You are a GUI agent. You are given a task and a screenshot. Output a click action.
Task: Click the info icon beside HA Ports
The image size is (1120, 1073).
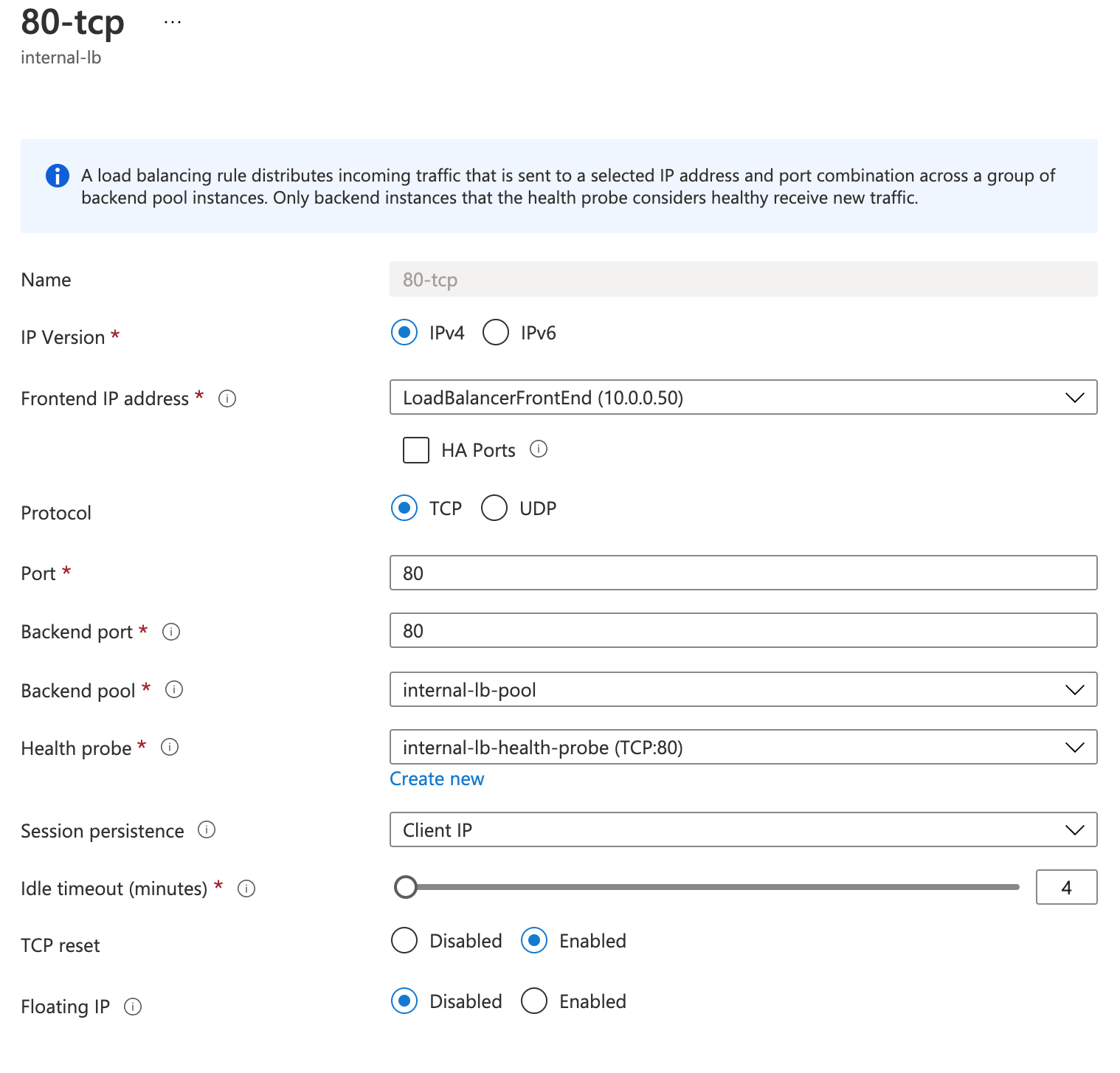(539, 449)
